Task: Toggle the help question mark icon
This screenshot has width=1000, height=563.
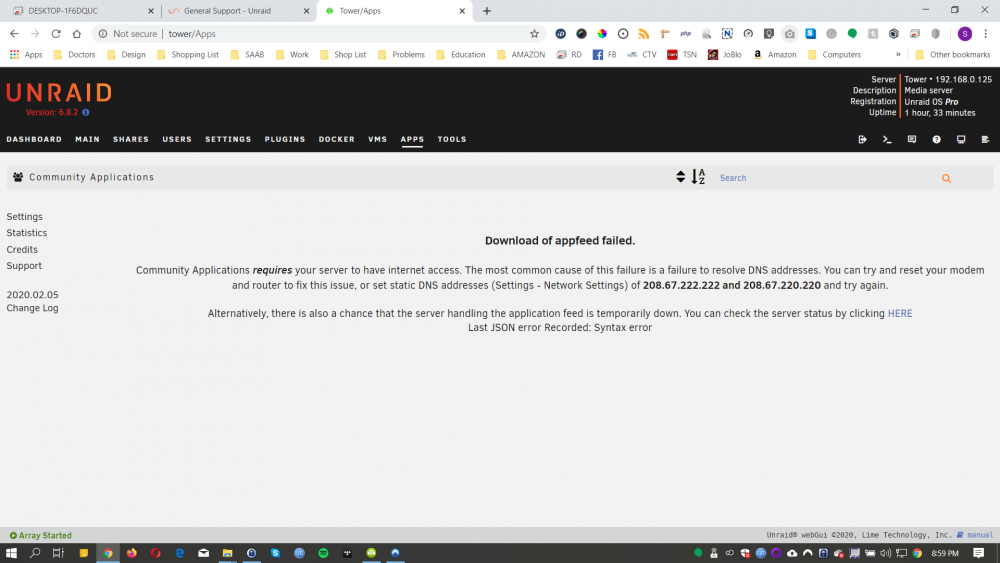Action: [x=936, y=139]
